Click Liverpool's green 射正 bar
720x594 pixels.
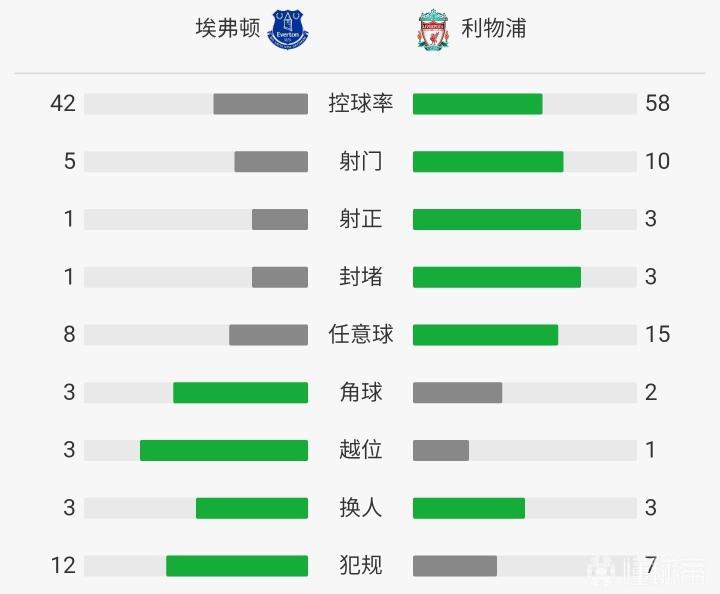tap(497, 220)
